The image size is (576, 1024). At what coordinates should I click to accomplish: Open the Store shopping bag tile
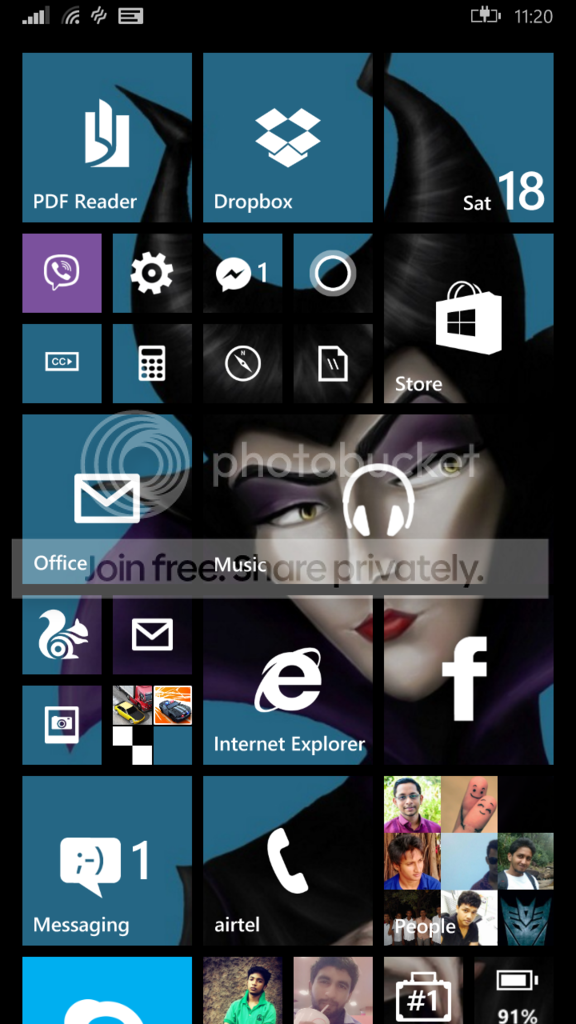pos(469,318)
